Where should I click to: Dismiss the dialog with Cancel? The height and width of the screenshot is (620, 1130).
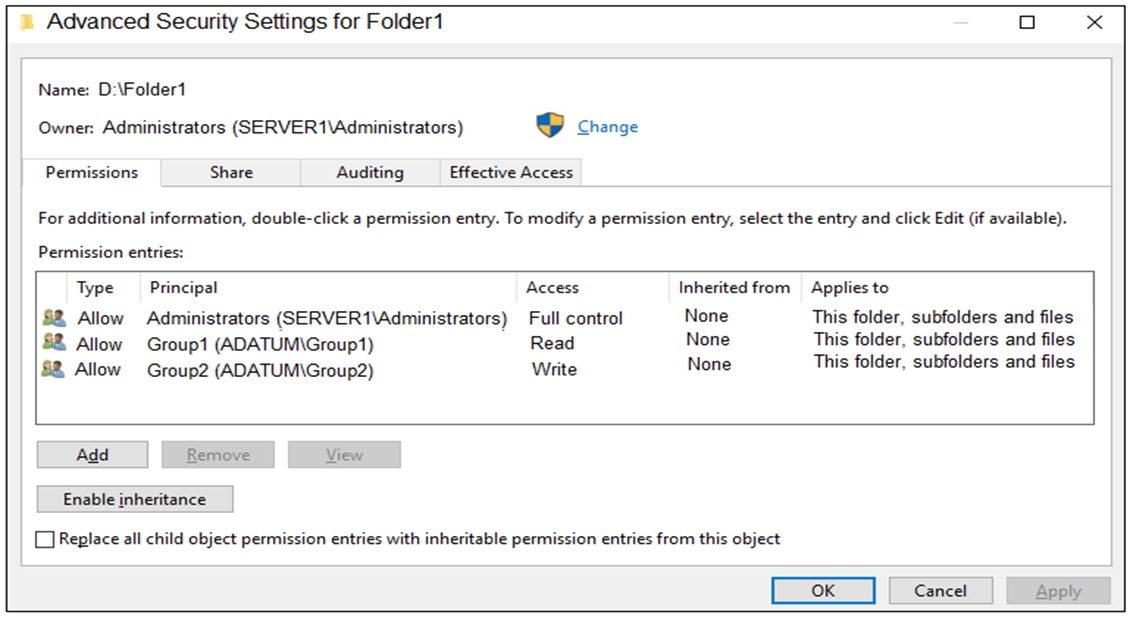[x=940, y=591]
